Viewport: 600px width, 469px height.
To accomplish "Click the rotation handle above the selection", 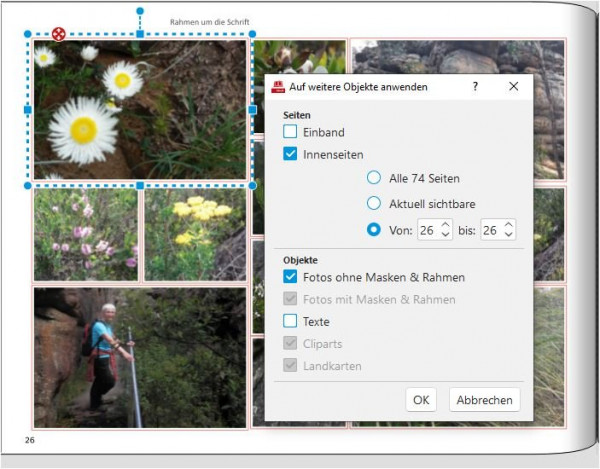I will click(140, 11).
